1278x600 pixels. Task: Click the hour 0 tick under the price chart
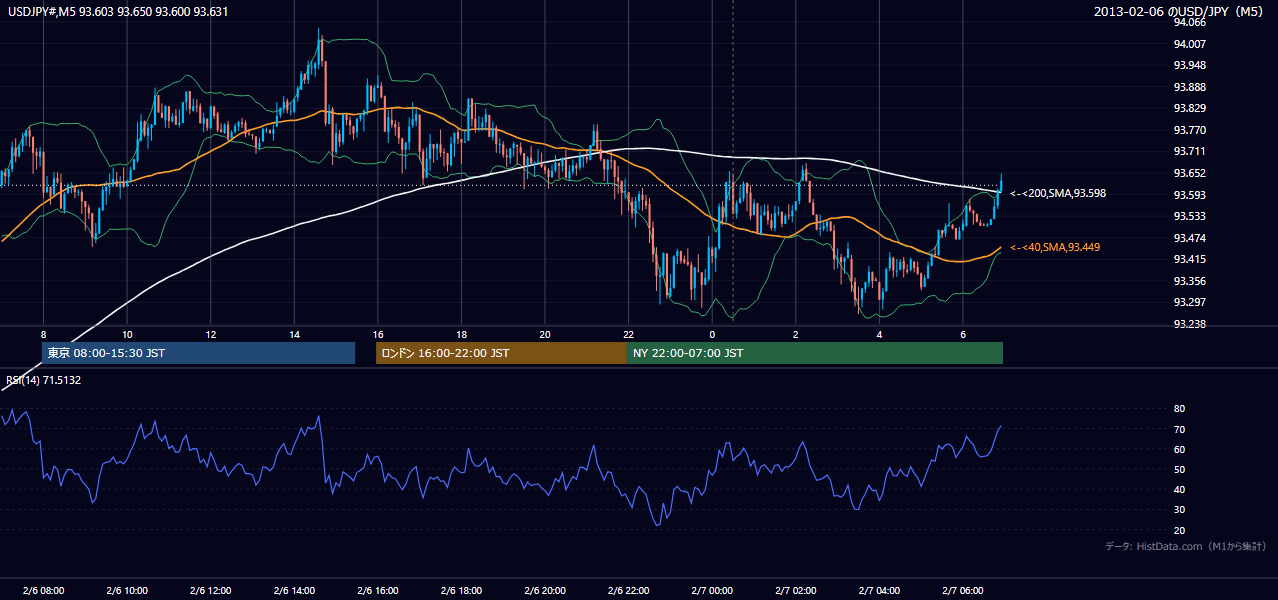tap(712, 334)
